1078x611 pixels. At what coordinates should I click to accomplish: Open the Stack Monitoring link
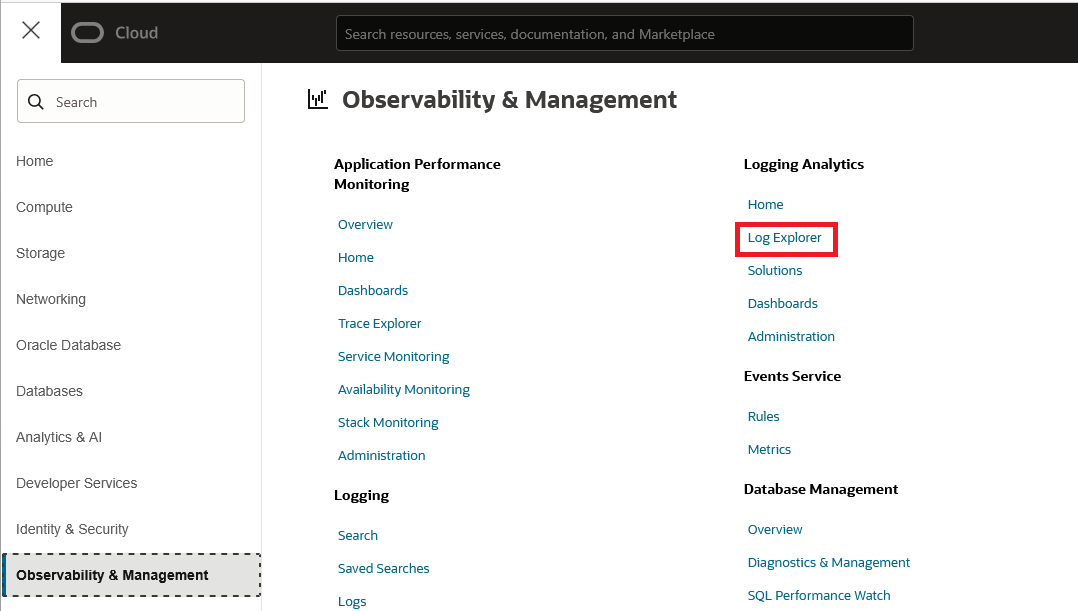[x=388, y=423]
